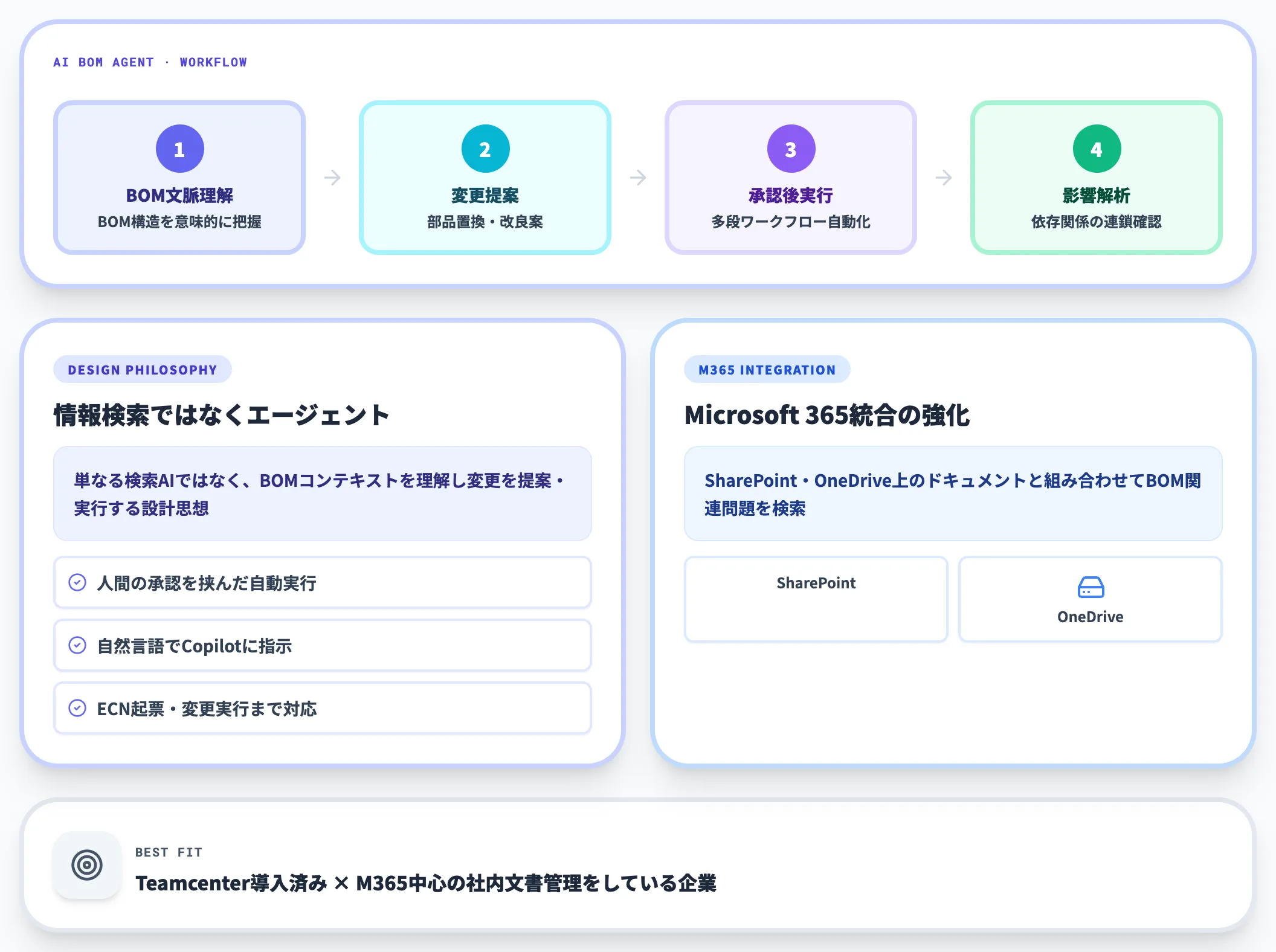This screenshot has width=1276, height=952.
Task: Click check icon beside 人間の承認を挟んだ自動実行
Action: point(77,582)
